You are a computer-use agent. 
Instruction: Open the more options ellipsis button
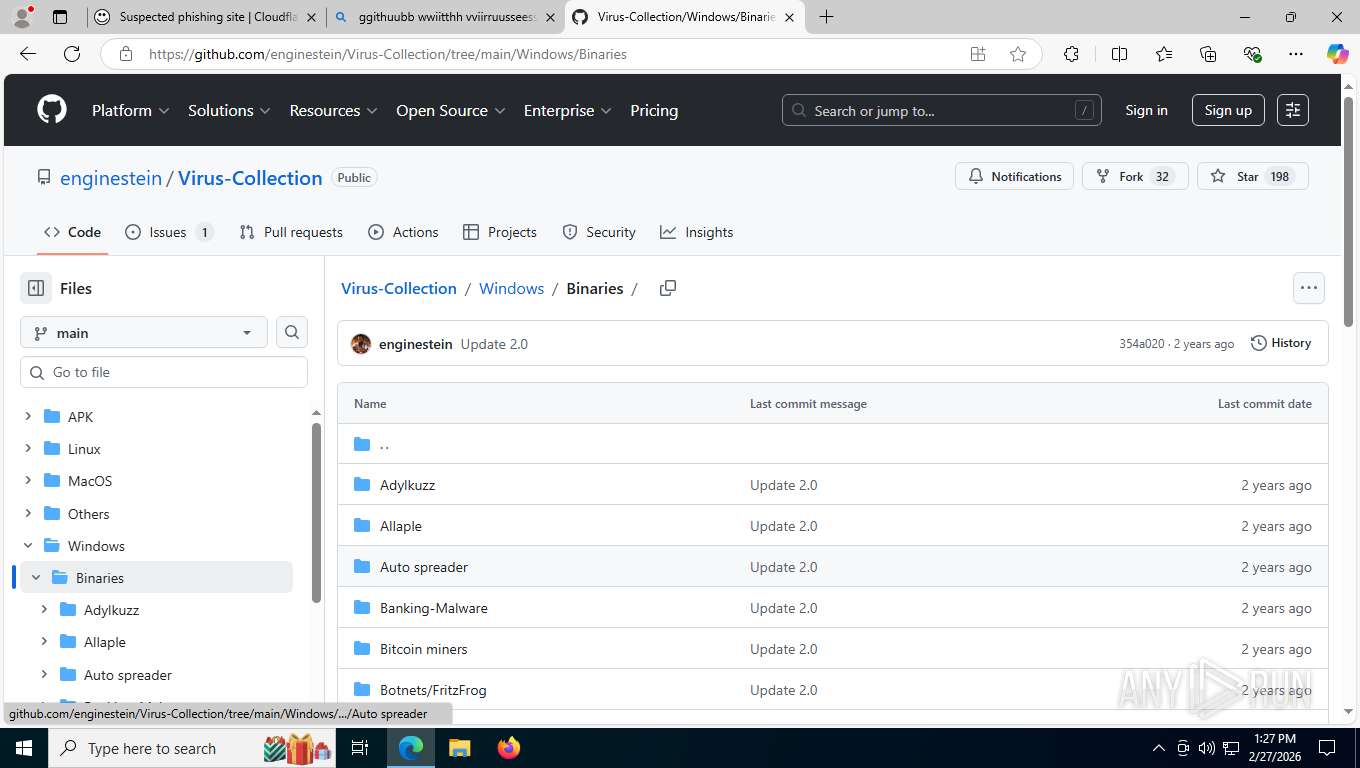(x=1309, y=288)
